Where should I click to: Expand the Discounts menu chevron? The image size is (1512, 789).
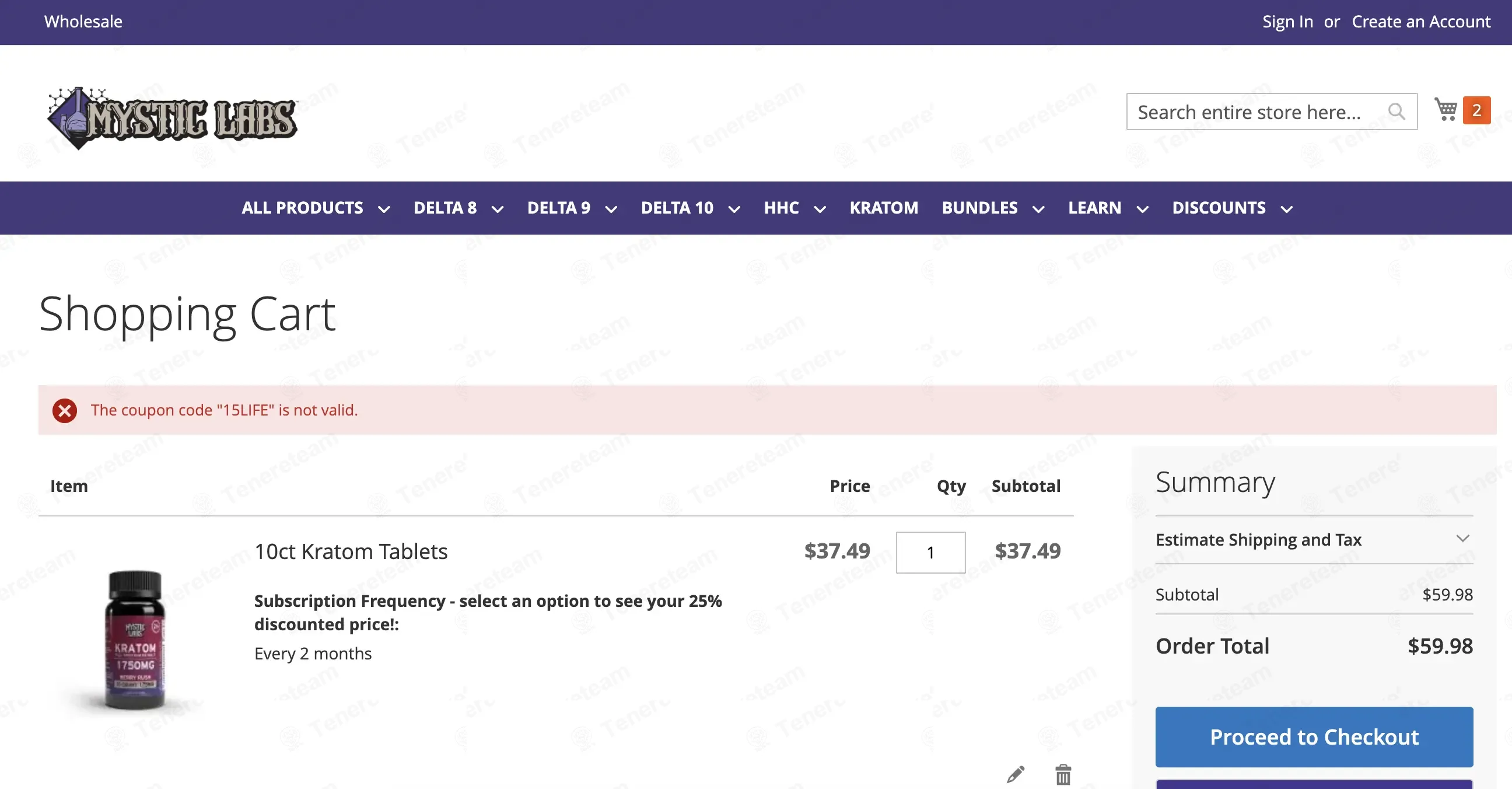point(1287,209)
